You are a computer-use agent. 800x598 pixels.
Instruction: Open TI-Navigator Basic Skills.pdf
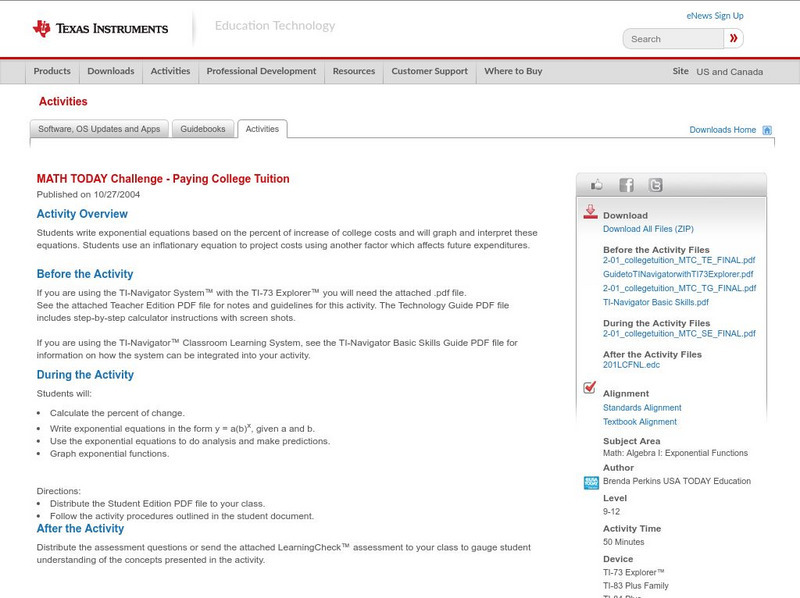[656, 302]
